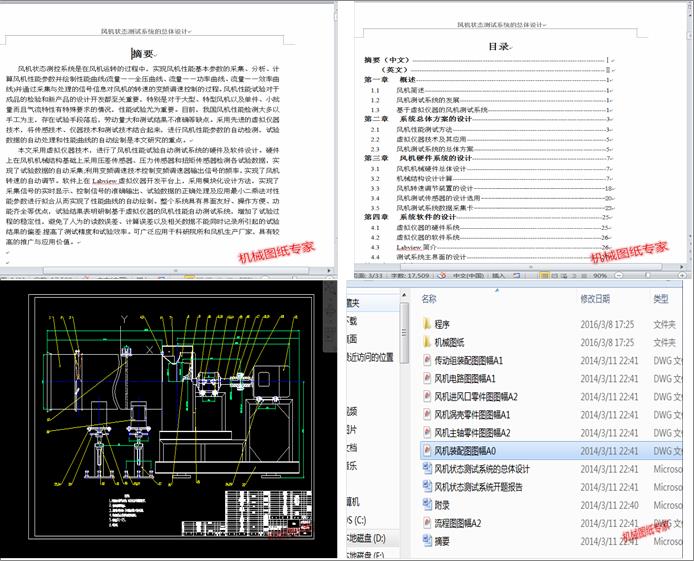Click the underlined word Labview in abstract text
Image resolution: width=694 pixels, height=561 pixels.
pyautogui.click(x=104, y=181)
